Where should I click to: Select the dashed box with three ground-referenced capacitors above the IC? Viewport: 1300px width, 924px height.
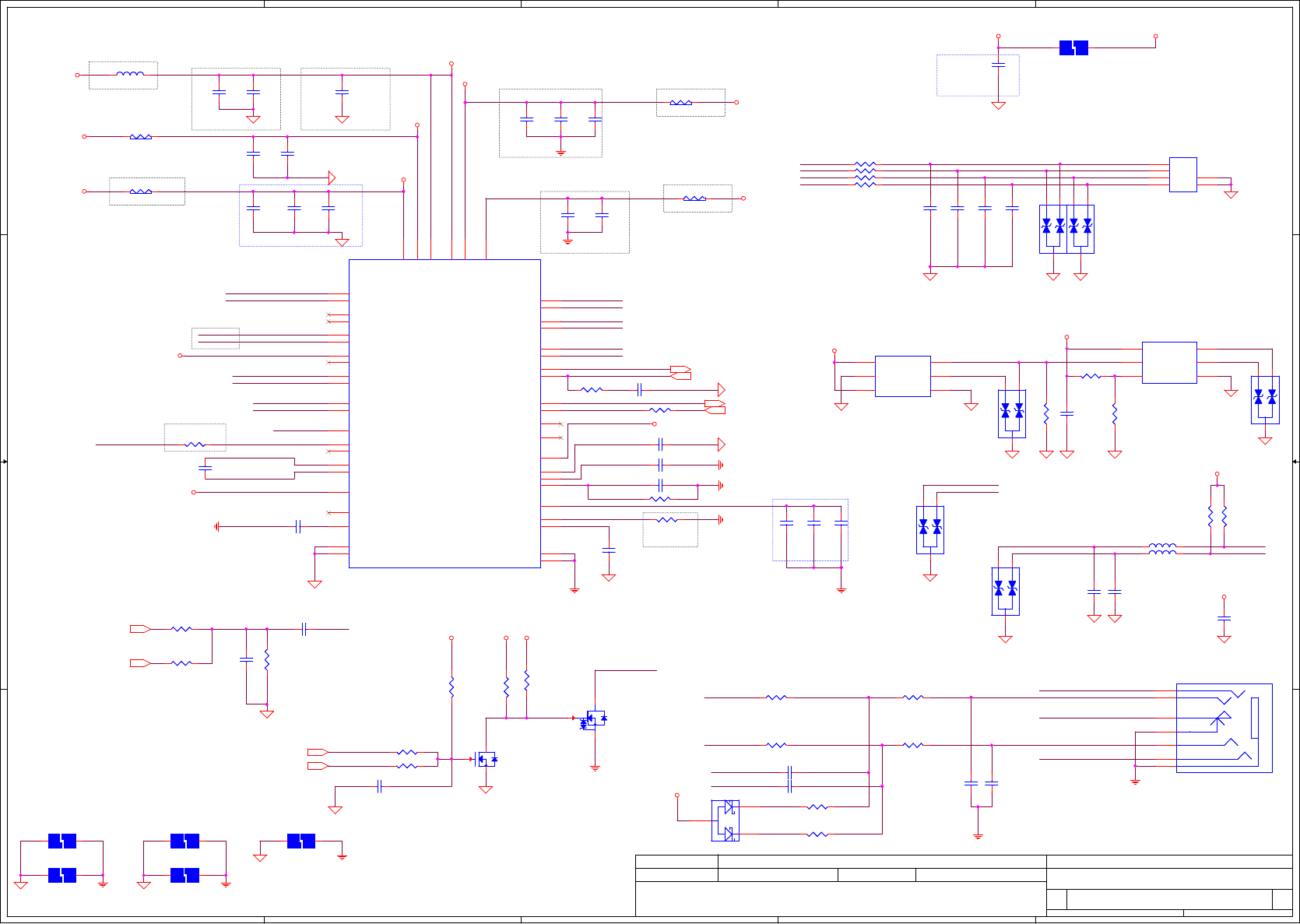(x=550, y=123)
